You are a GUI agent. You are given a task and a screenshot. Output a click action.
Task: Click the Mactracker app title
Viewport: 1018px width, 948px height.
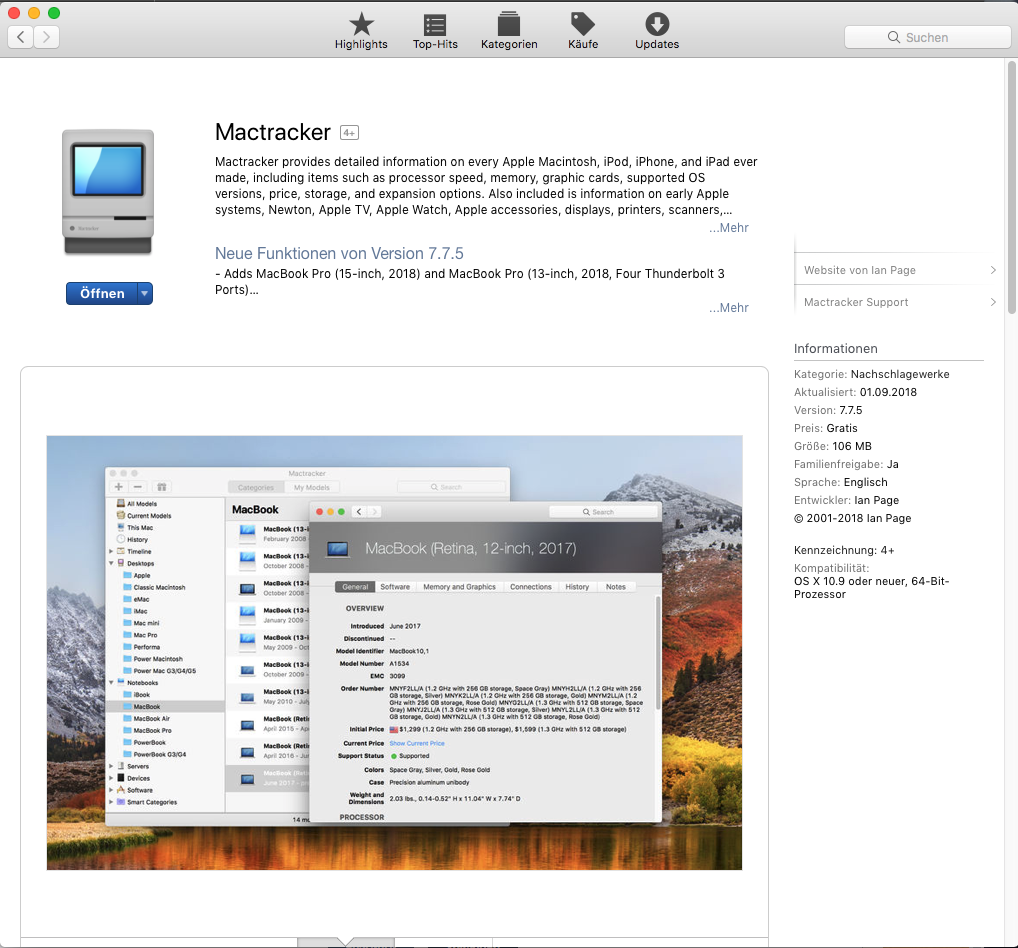[x=273, y=132]
